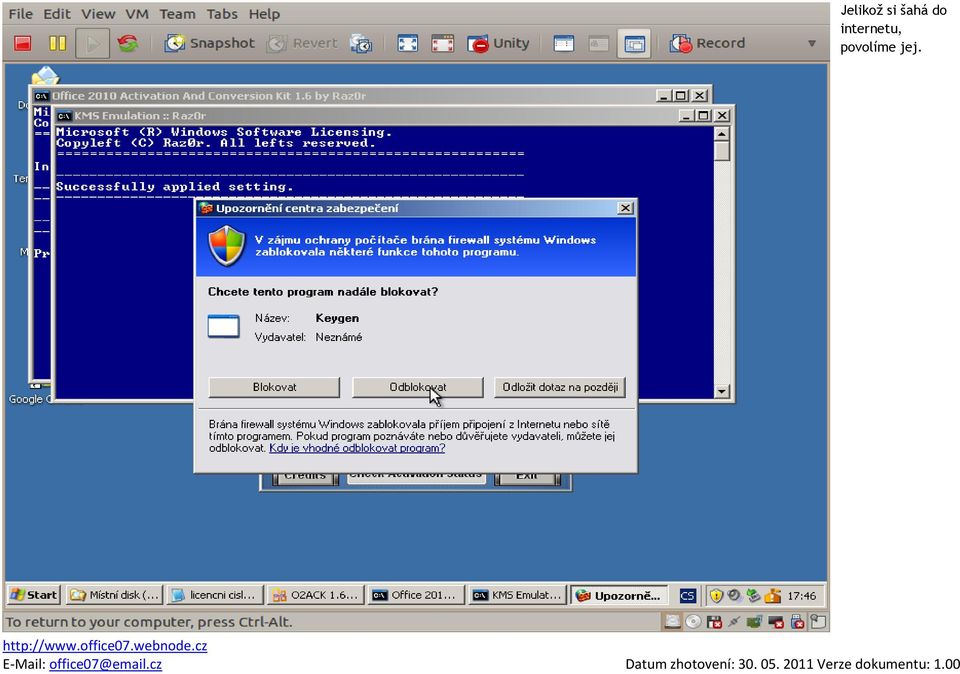The image size is (960, 674).
Task: Click the floppy drive status icon
Action: [714, 622]
